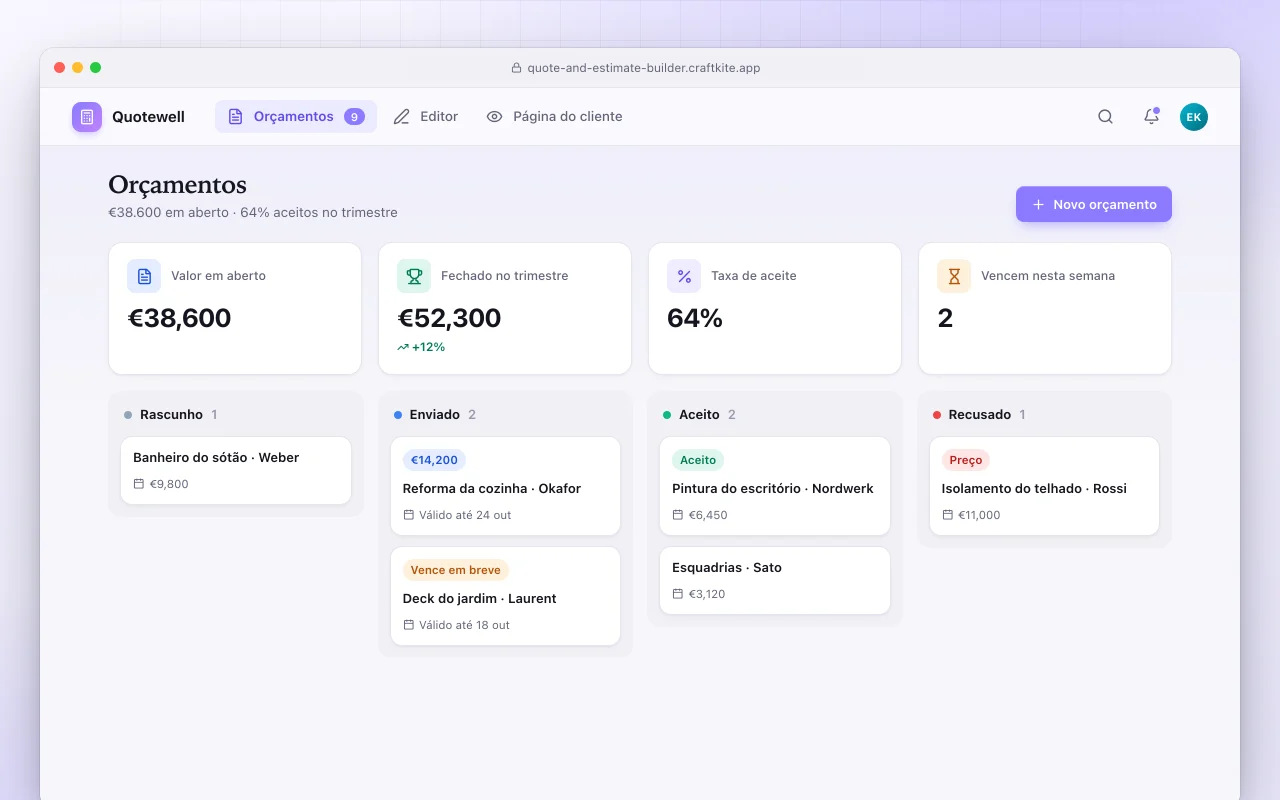Click the Rascunho column header

point(171,414)
